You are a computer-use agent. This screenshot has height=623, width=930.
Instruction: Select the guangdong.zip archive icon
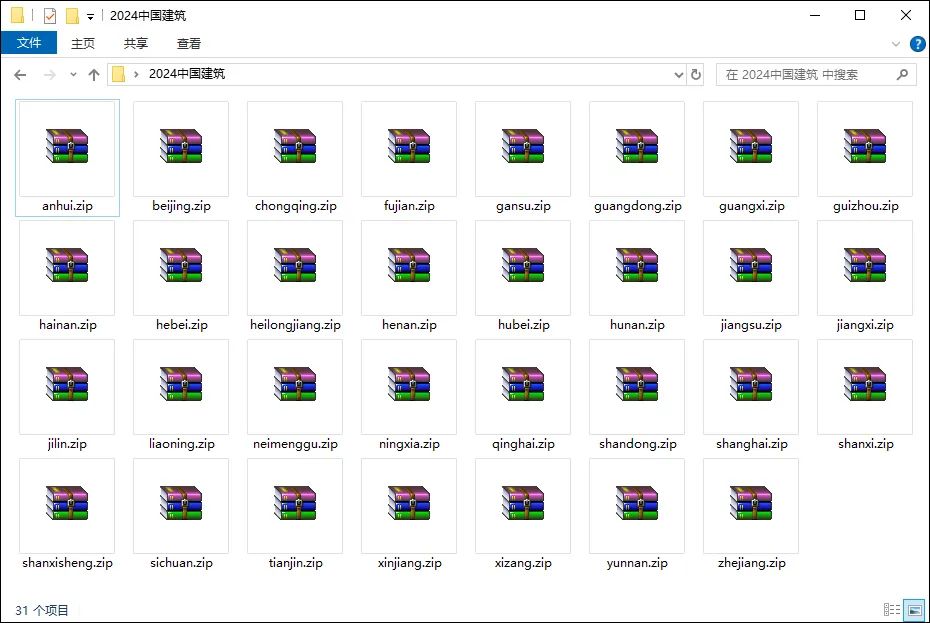tap(636, 146)
